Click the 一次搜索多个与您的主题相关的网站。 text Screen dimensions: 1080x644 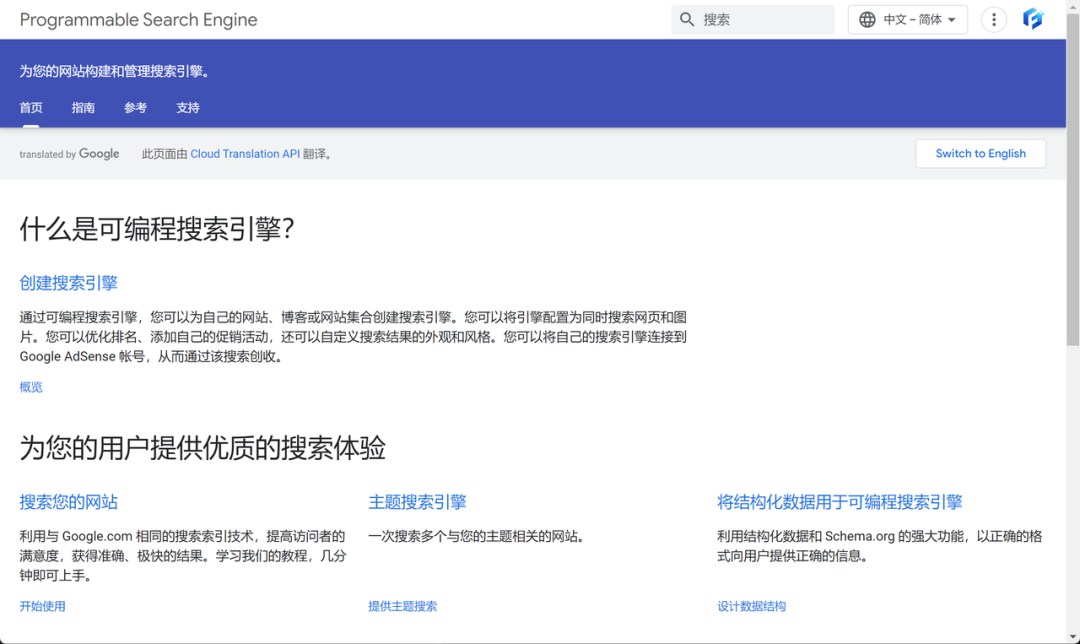tap(478, 536)
